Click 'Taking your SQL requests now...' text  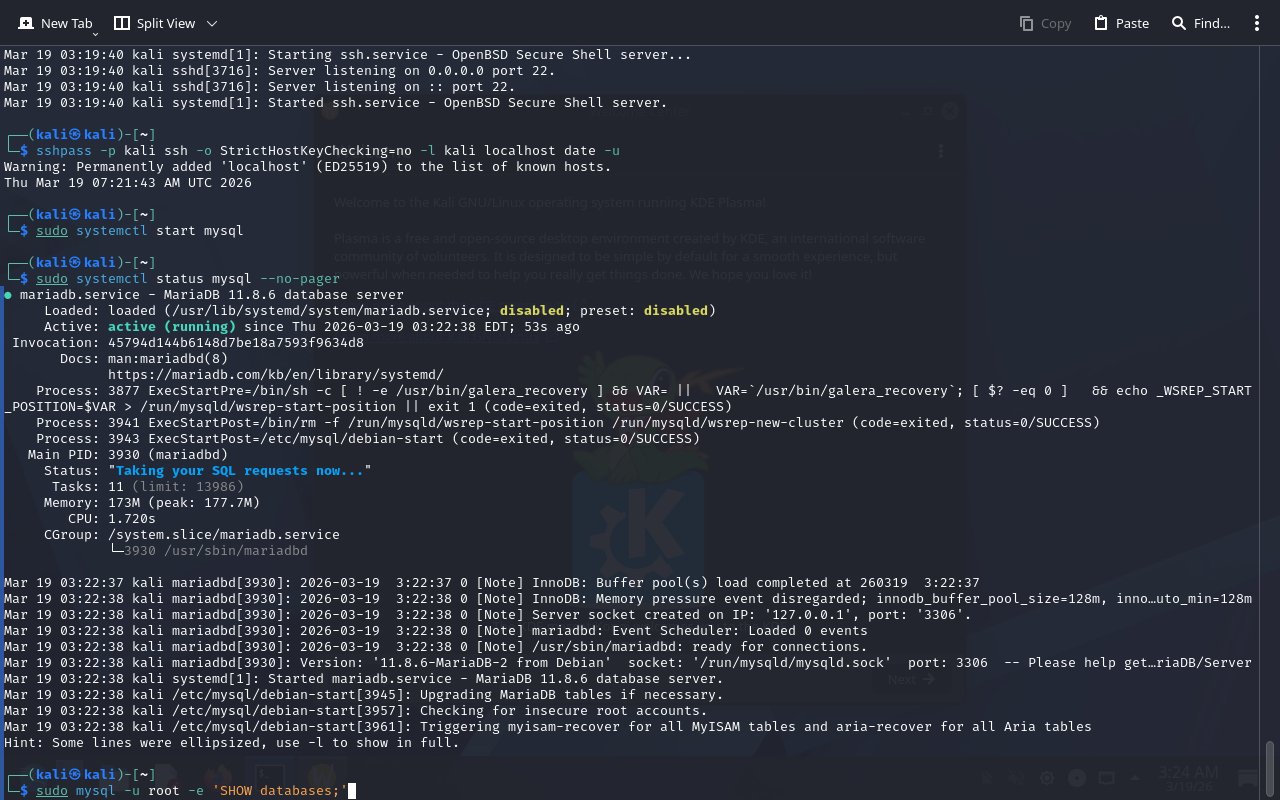pyautogui.click(x=239, y=471)
